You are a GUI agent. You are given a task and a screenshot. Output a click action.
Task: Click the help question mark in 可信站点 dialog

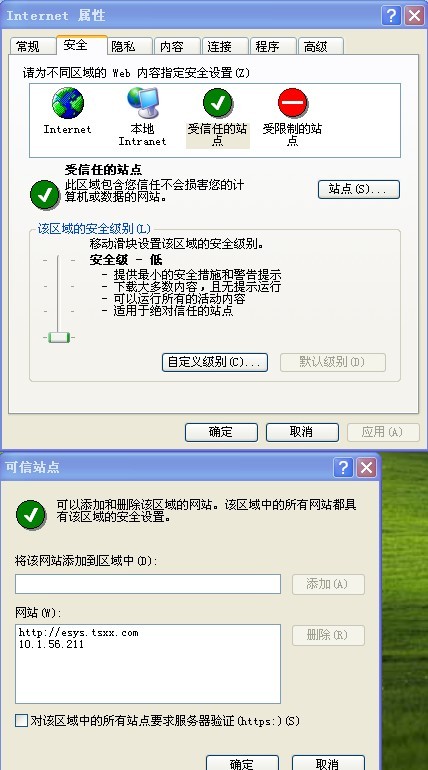pos(343,468)
